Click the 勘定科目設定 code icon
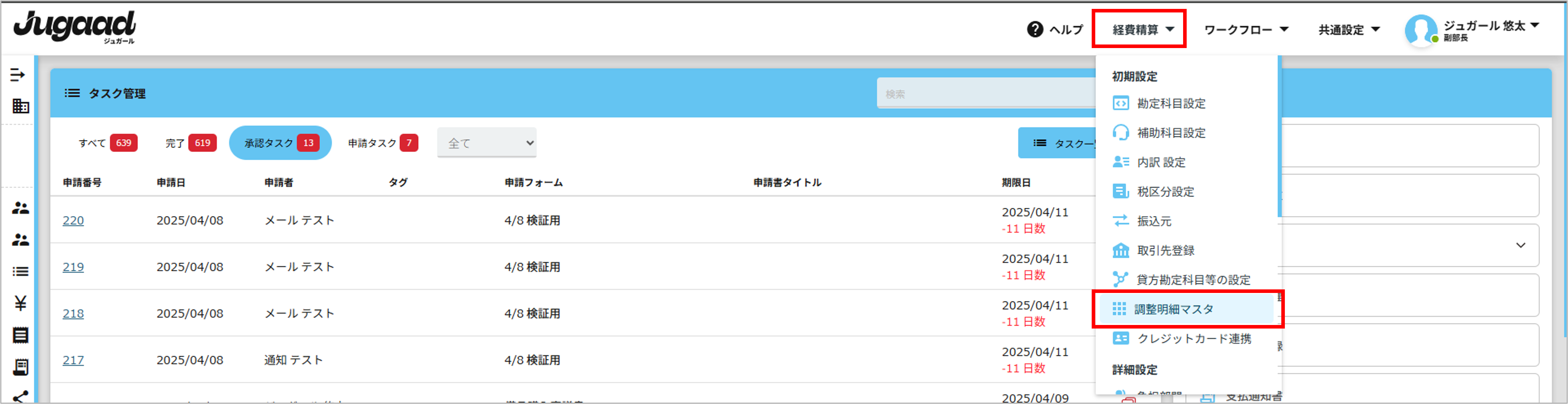This screenshot has width=1568, height=404. point(1120,103)
